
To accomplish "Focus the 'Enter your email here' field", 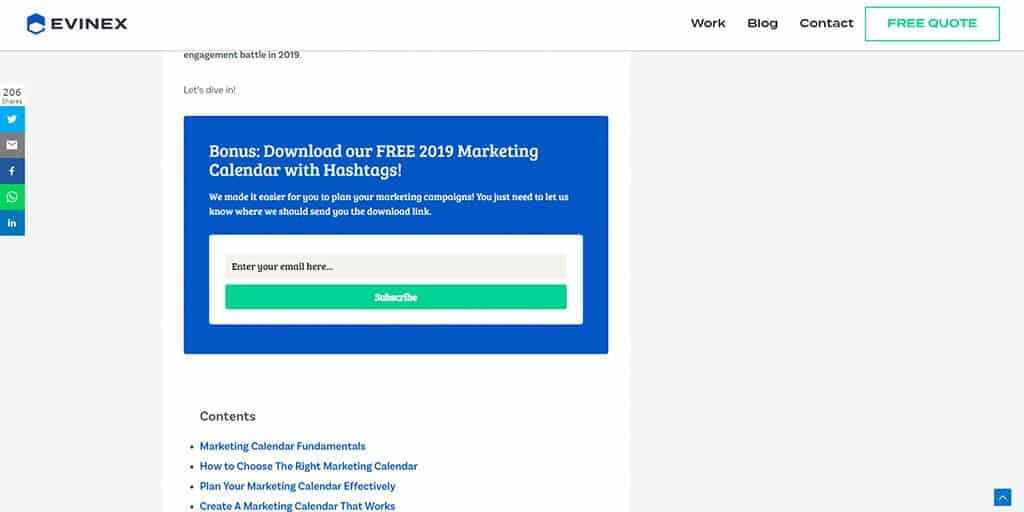I will pyautogui.click(x=396, y=266).
